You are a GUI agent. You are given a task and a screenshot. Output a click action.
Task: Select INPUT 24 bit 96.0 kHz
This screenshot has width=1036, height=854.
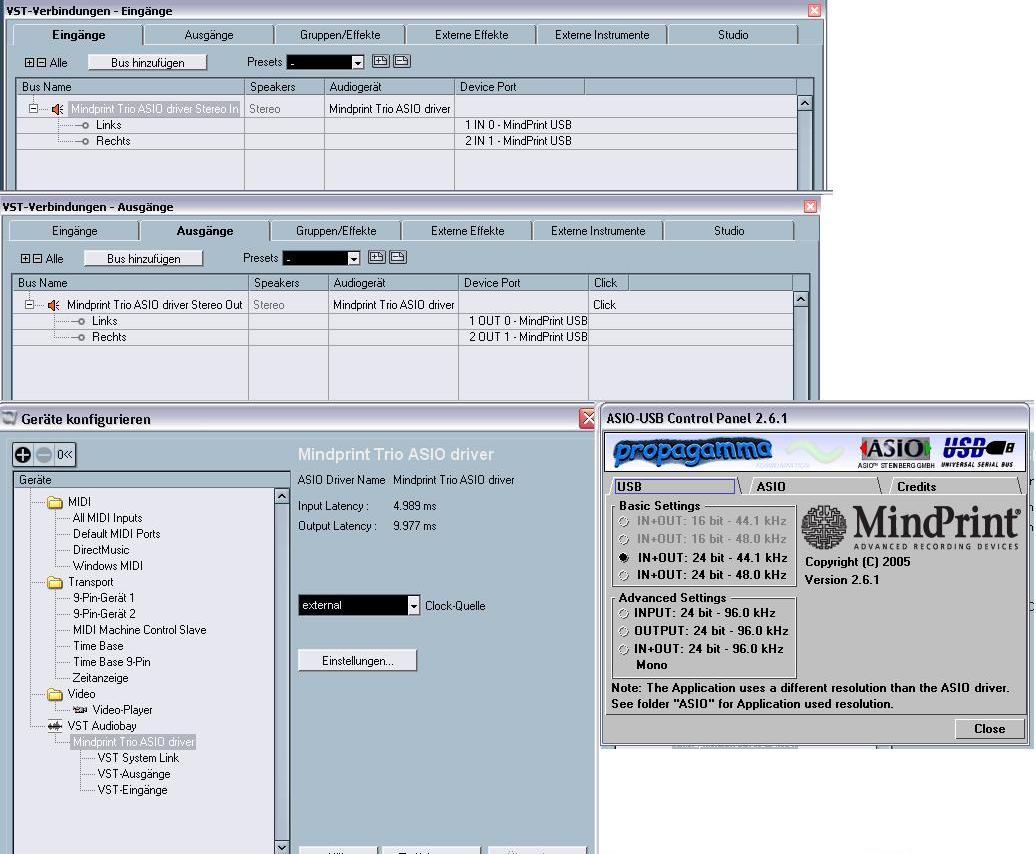tap(623, 614)
